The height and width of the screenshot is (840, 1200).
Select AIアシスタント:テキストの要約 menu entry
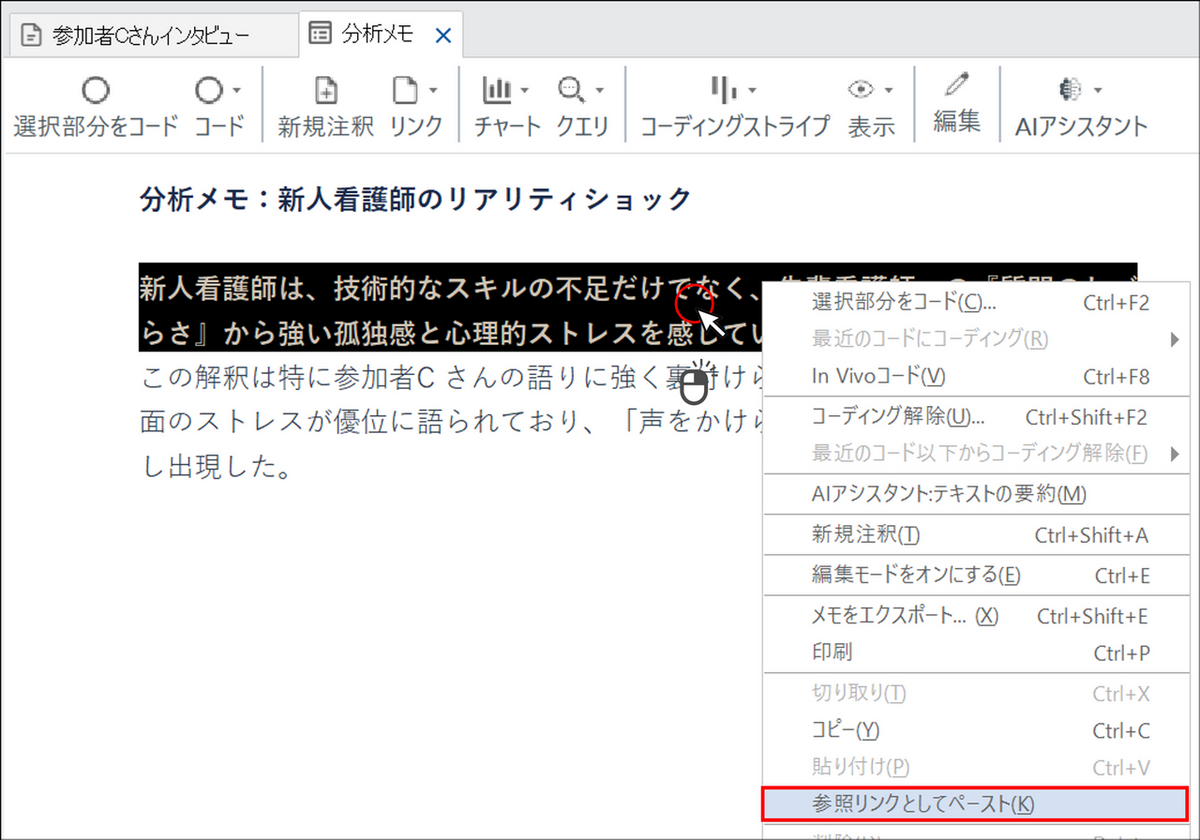pyautogui.click(x=948, y=494)
